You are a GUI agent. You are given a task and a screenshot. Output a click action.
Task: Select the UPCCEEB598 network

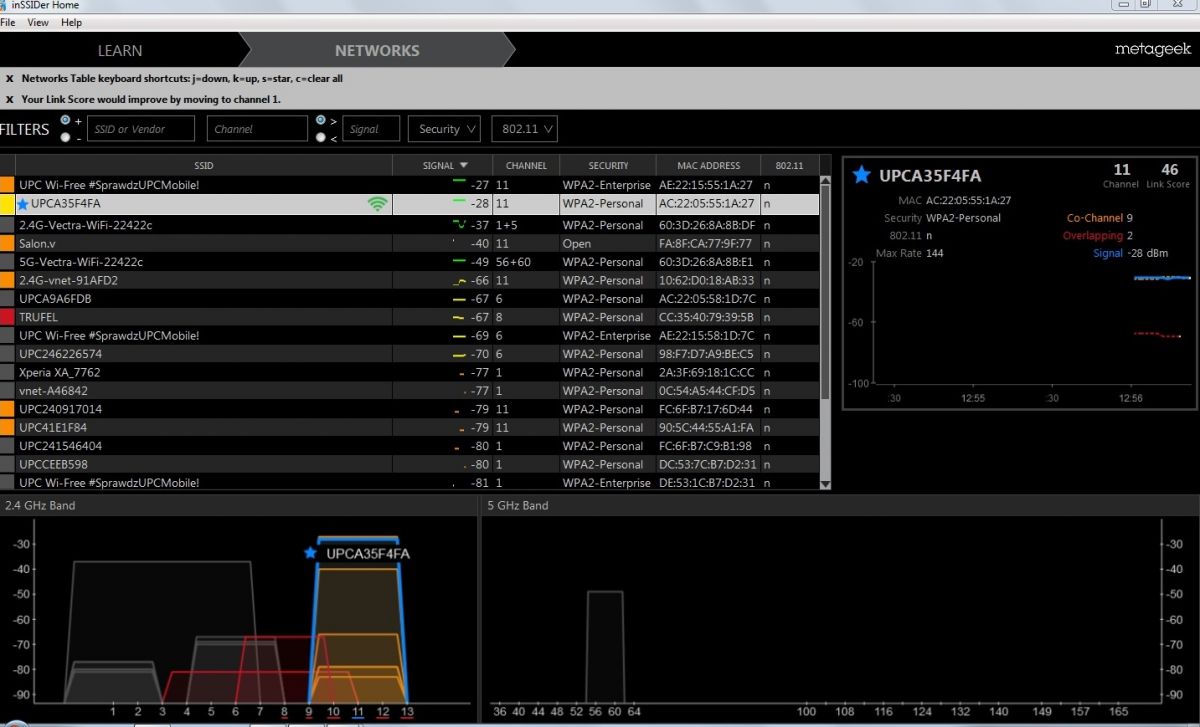tap(409, 464)
